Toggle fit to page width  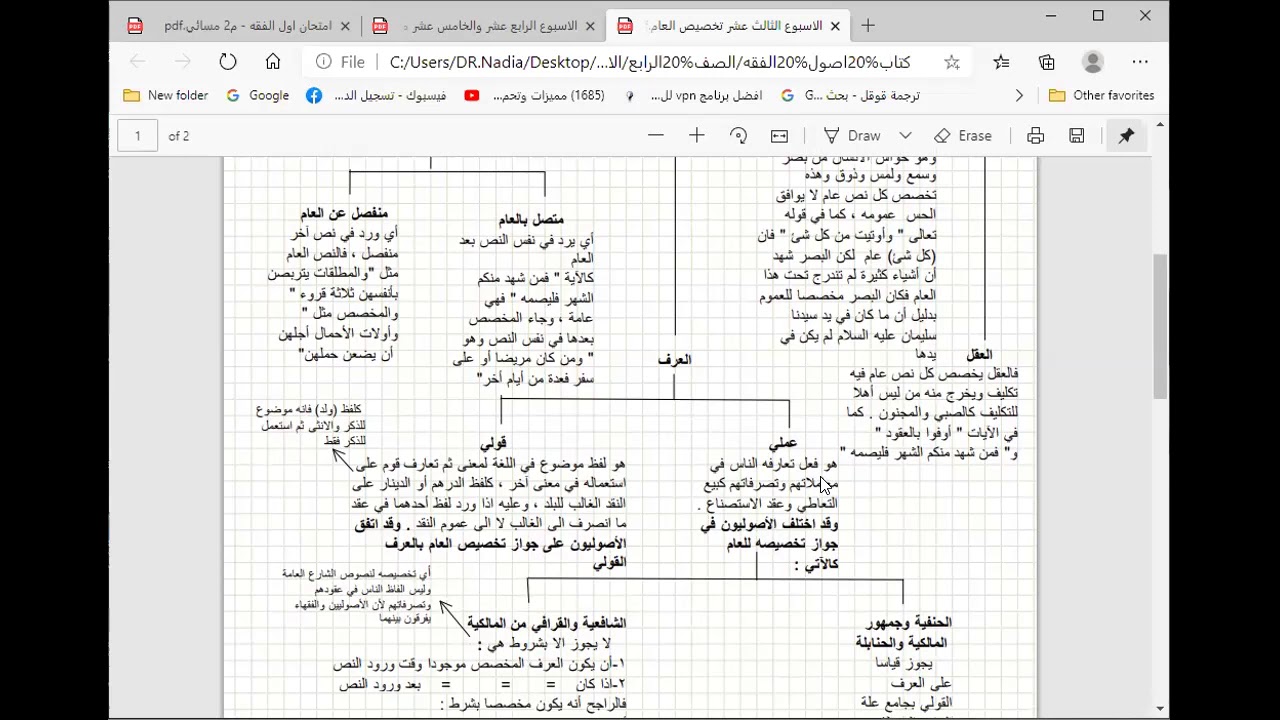point(780,136)
